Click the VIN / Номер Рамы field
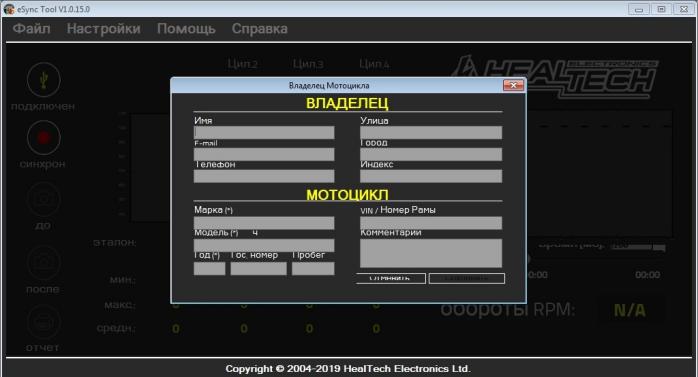The height and width of the screenshot is (377, 698). coord(431,223)
